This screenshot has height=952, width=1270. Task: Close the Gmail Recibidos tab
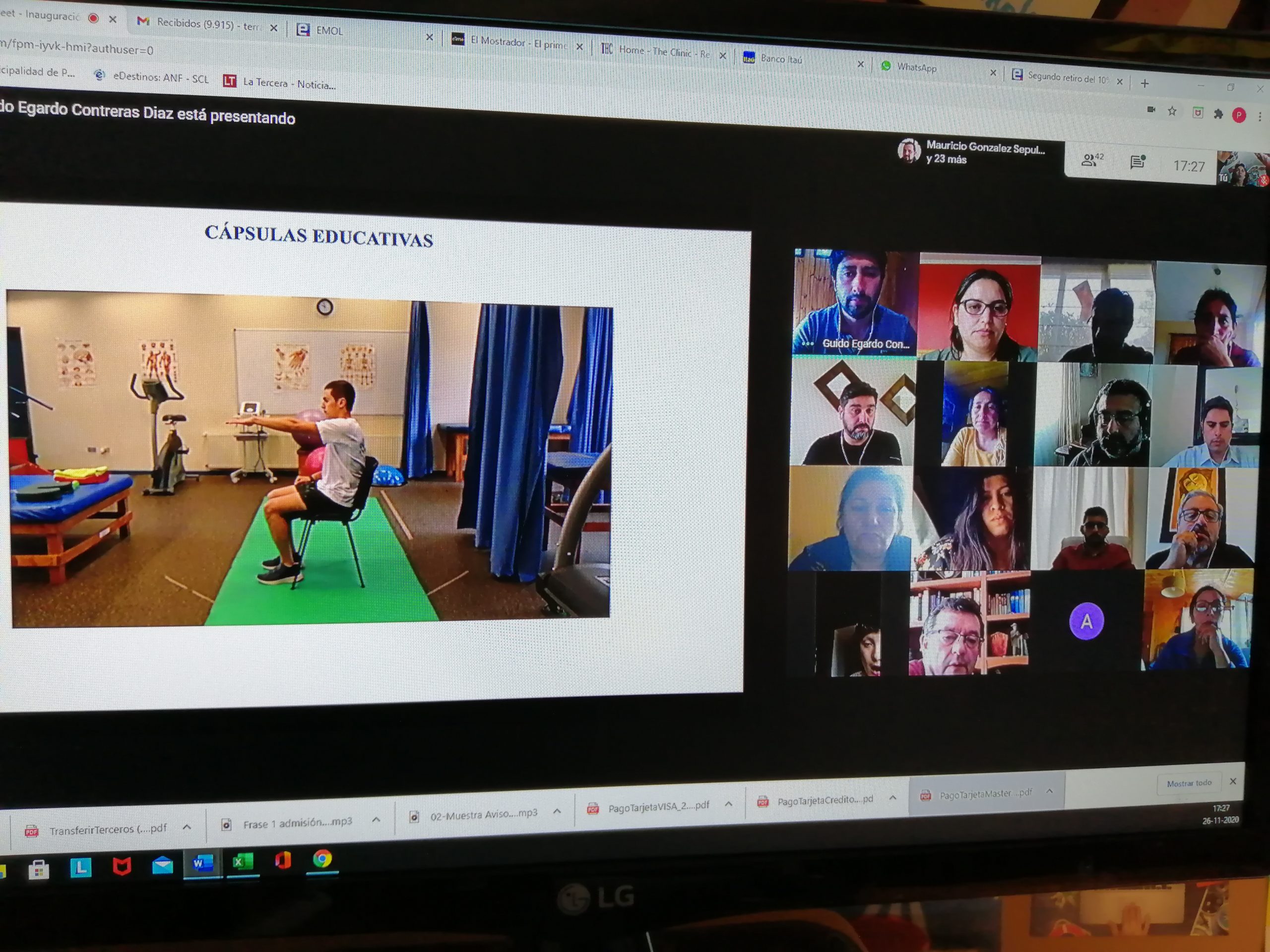(274, 28)
